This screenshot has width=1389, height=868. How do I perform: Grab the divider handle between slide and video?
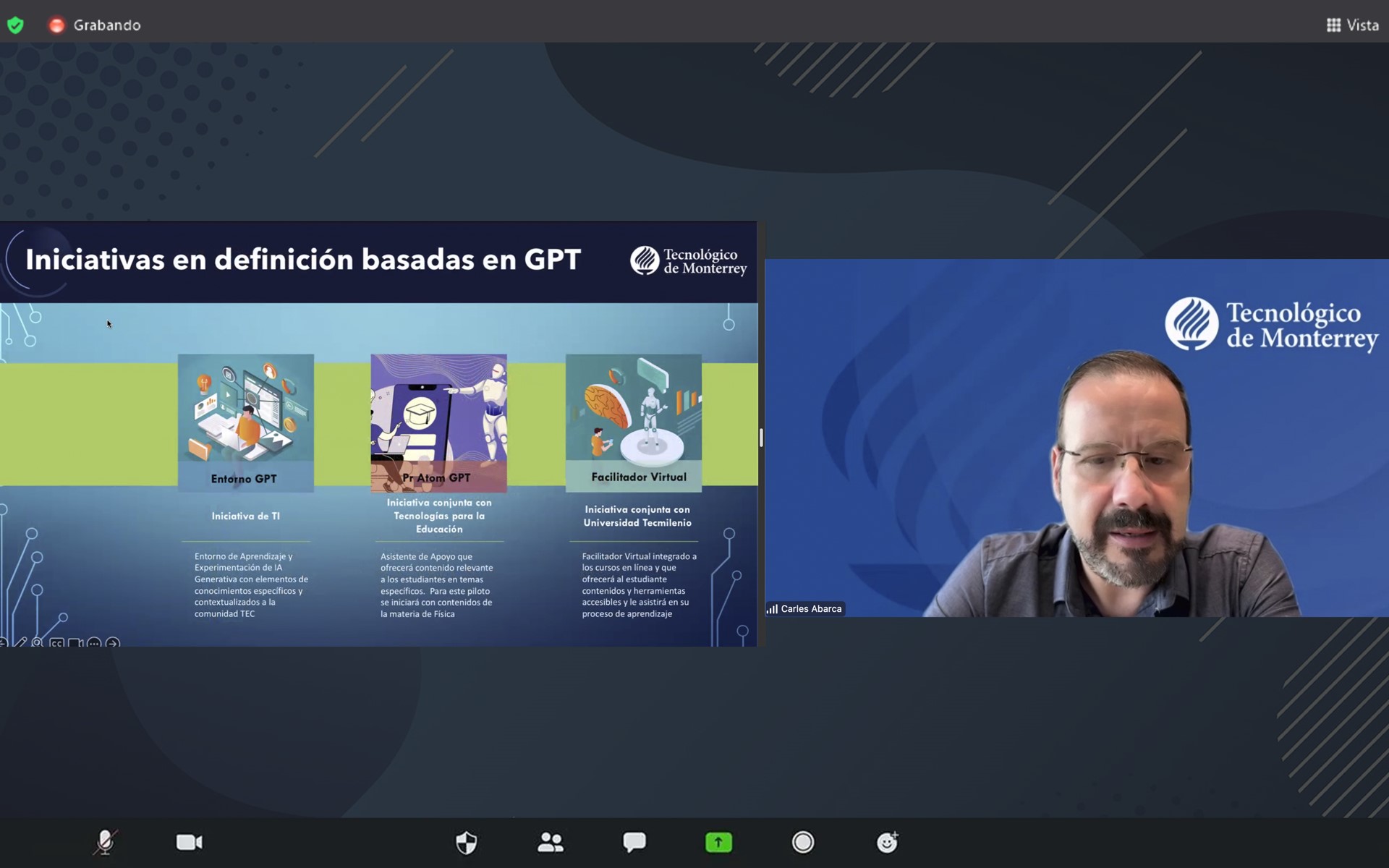coord(761,437)
